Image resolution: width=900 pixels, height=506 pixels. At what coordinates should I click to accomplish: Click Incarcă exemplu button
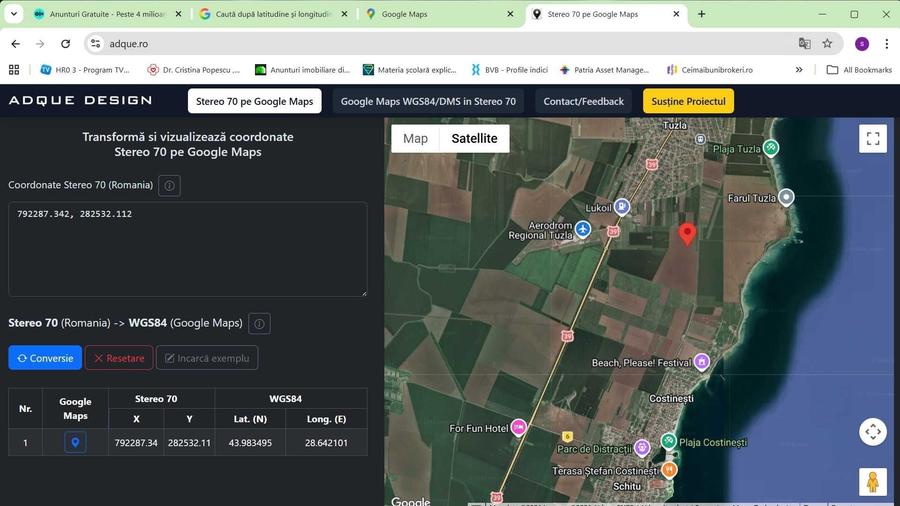(207, 358)
